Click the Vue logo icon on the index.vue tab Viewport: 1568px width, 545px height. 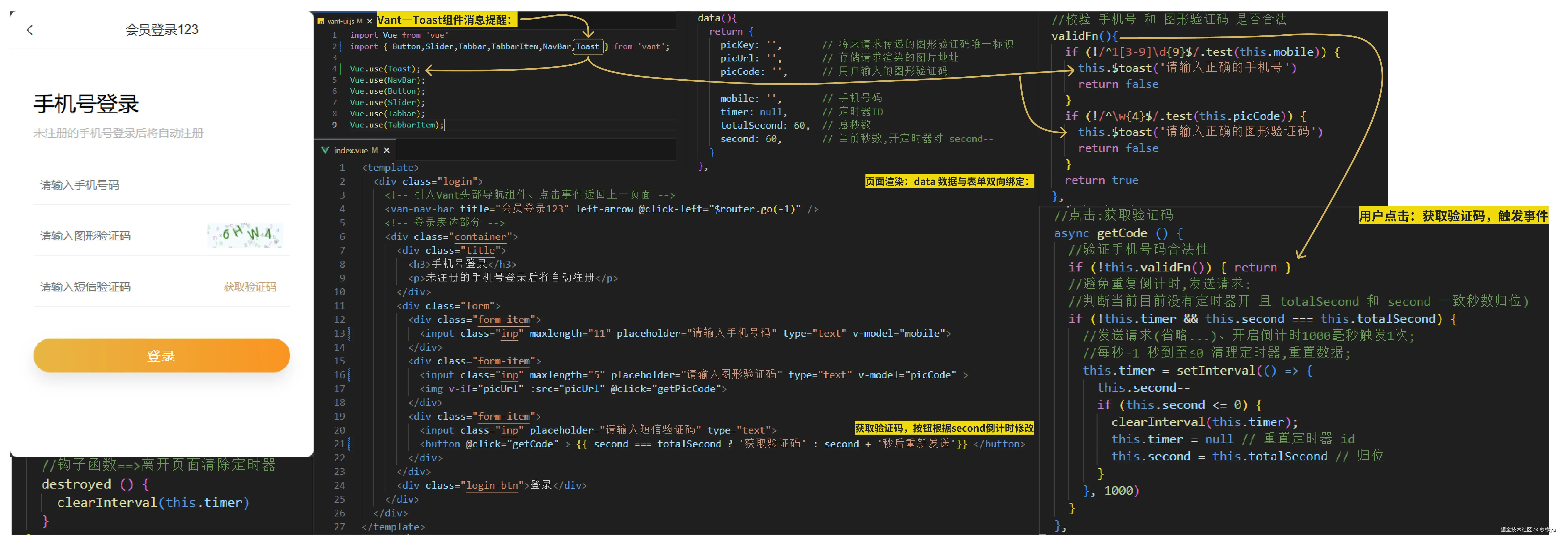325,150
